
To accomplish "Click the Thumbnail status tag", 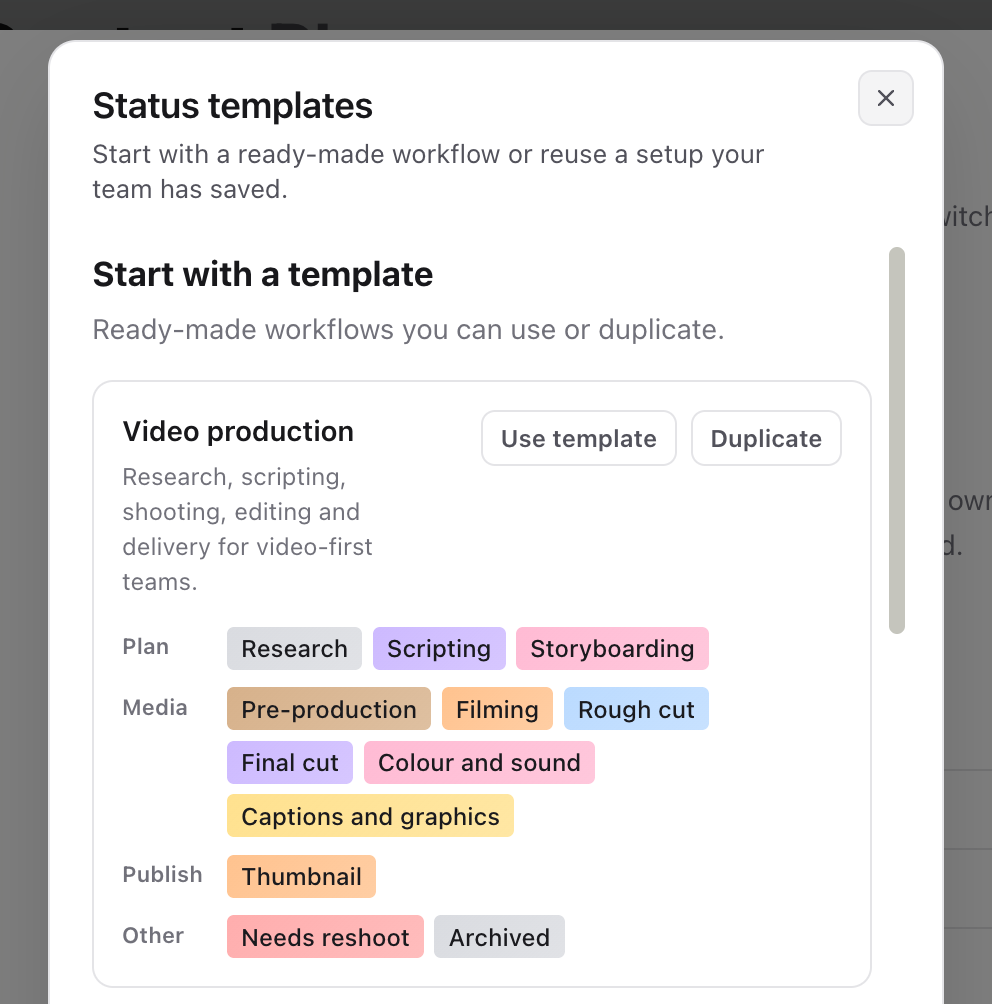I will point(301,877).
